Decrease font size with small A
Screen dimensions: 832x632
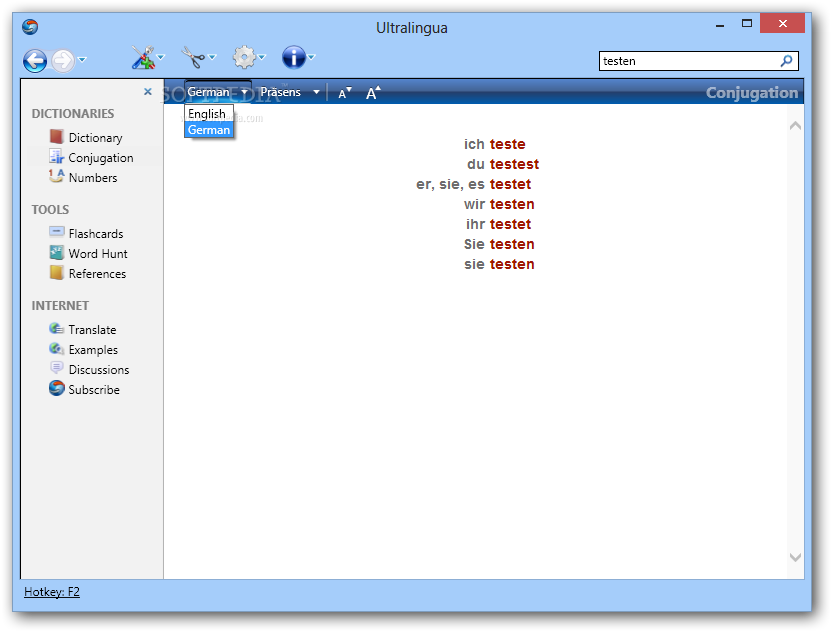pos(345,93)
